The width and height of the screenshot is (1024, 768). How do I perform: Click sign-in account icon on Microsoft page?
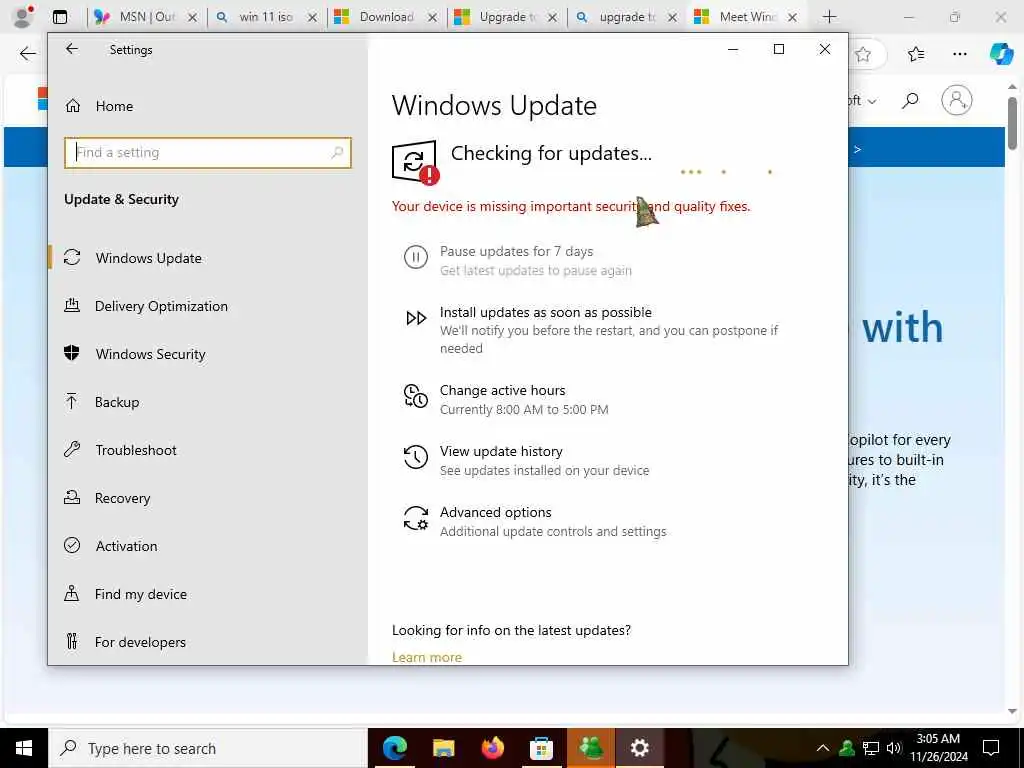(957, 101)
